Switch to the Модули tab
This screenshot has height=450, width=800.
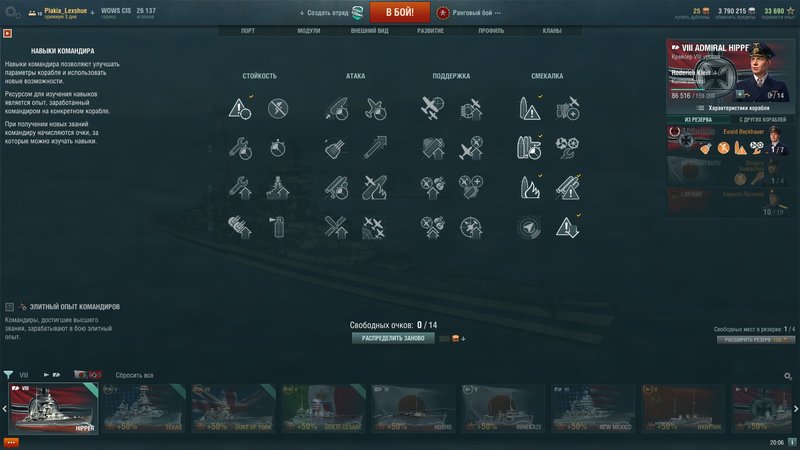[309, 31]
